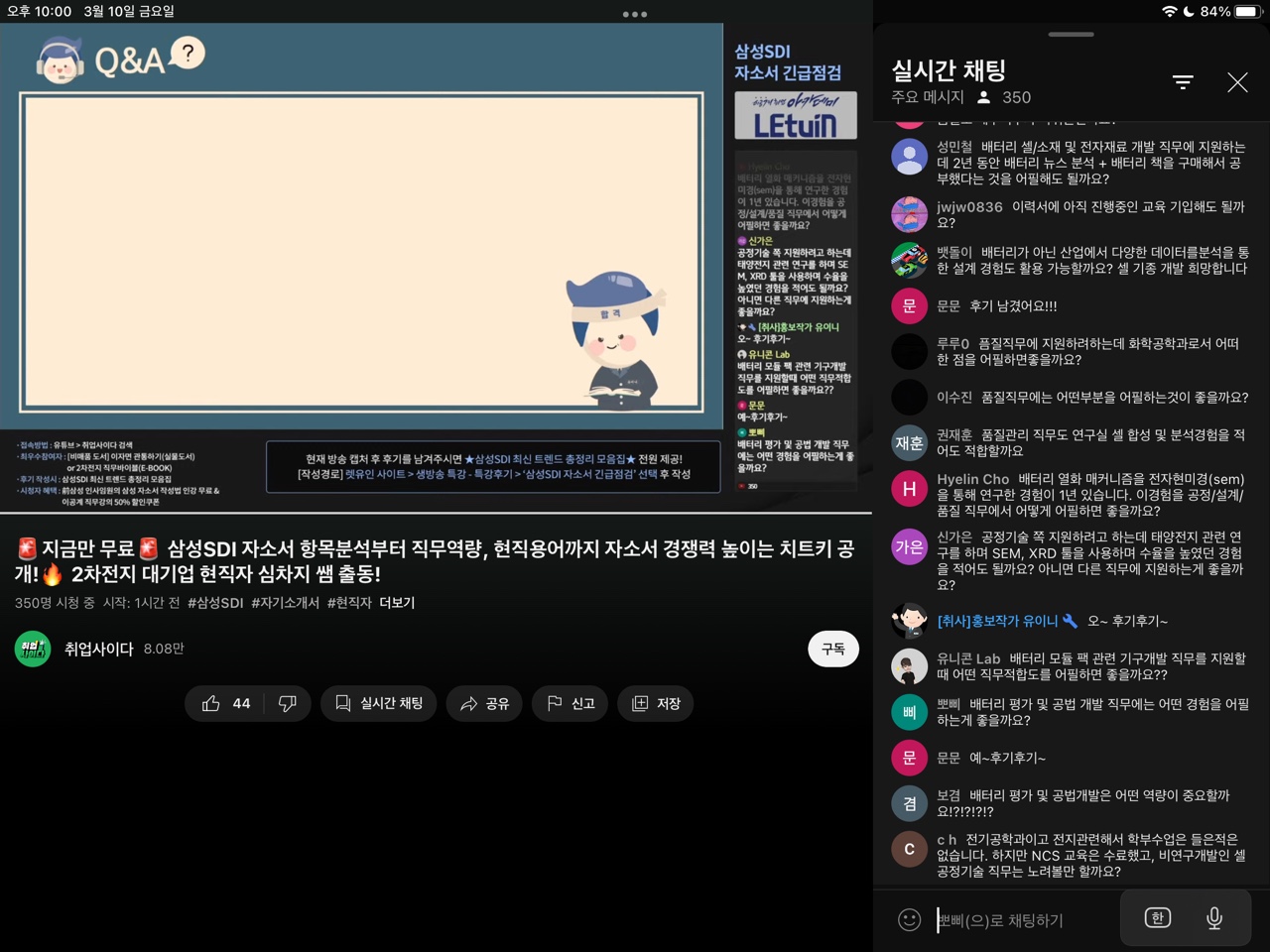Tap 유니콘 Lab's avatar
This screenshot has width=1270, height=952.
click(909, 666)
